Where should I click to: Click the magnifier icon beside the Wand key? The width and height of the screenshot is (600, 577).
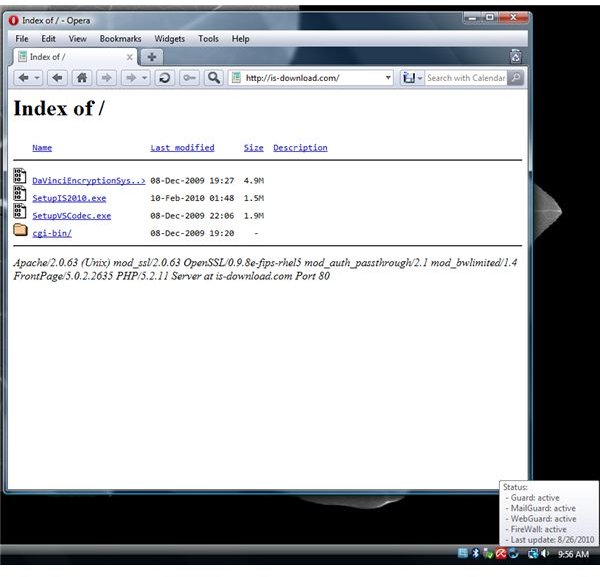(214, 78)
